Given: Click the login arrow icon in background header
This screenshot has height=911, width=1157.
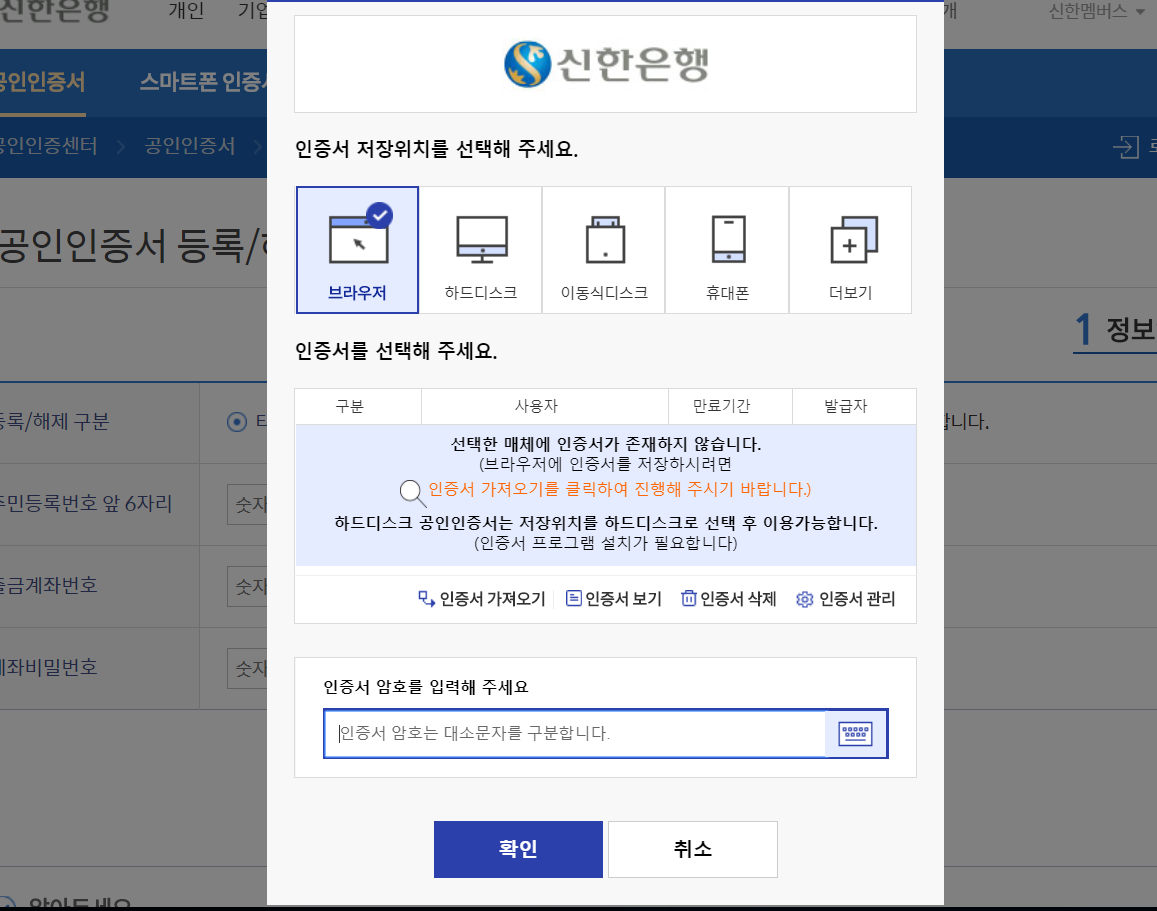Looking at the screenshot, I should pyautogui.click(x=1126, y=147).
